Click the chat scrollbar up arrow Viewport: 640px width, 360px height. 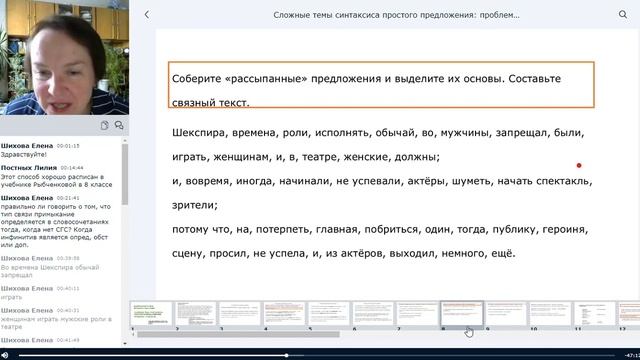click(x=125, y=140)
